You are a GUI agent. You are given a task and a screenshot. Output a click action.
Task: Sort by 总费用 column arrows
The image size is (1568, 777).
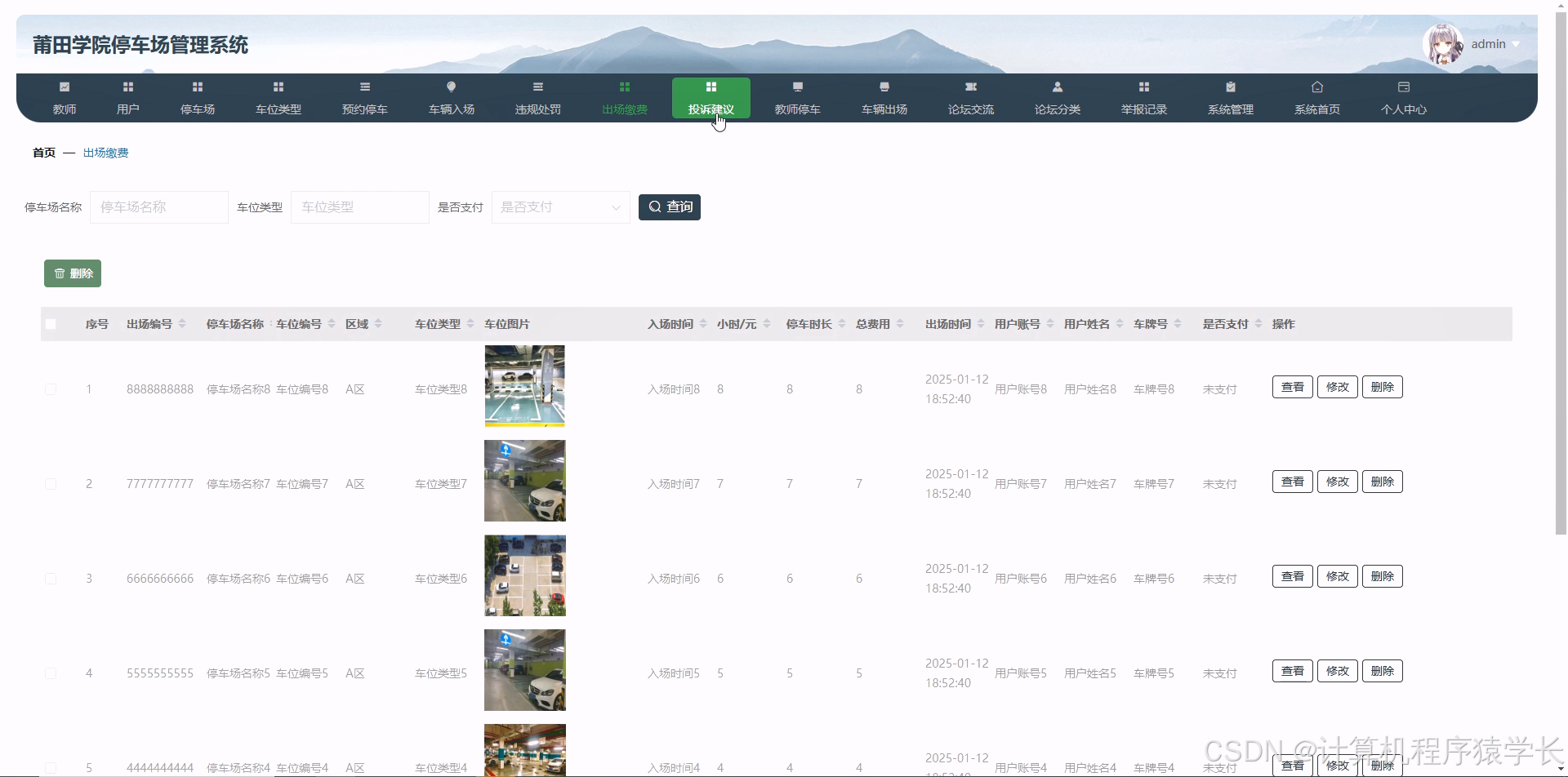pyautogui.click(x=900, y=324)
